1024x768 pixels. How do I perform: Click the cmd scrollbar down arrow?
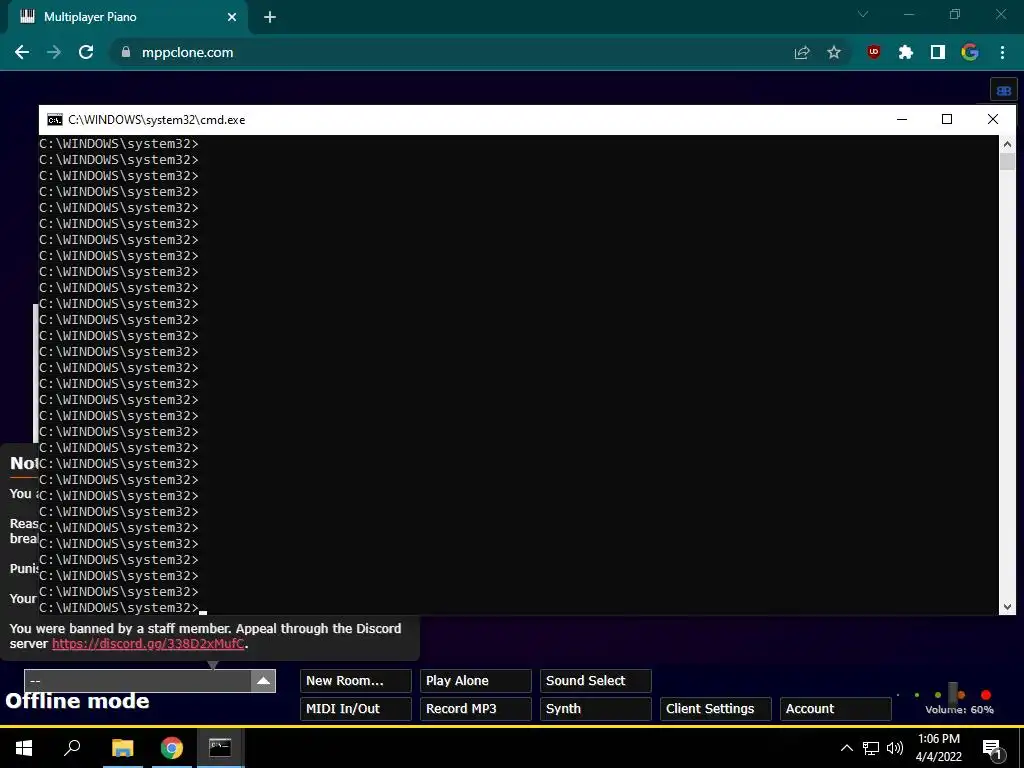click(x=1007, y=607)
